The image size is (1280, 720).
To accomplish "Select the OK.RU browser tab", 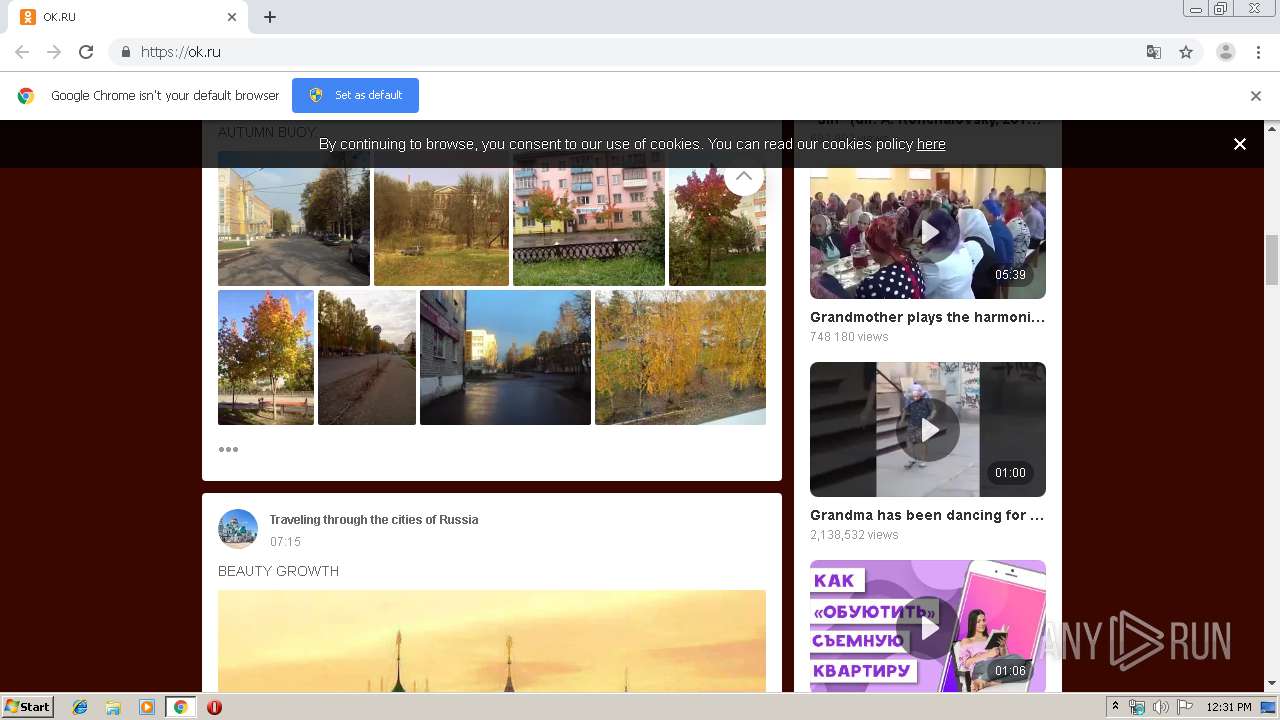I will point(130,17).
